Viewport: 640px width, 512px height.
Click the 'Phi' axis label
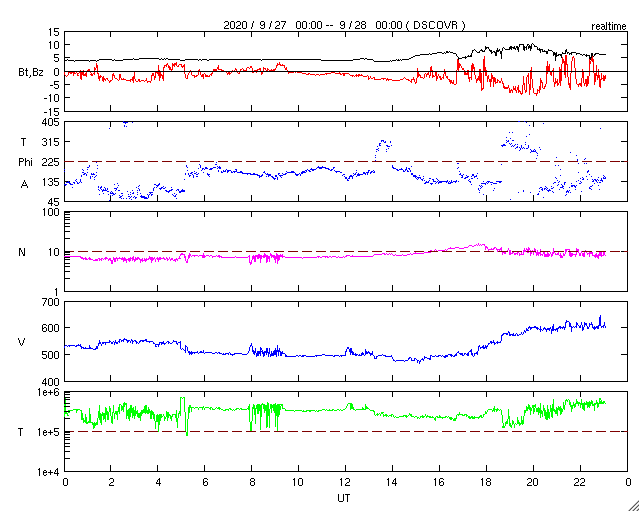point(25,163)
